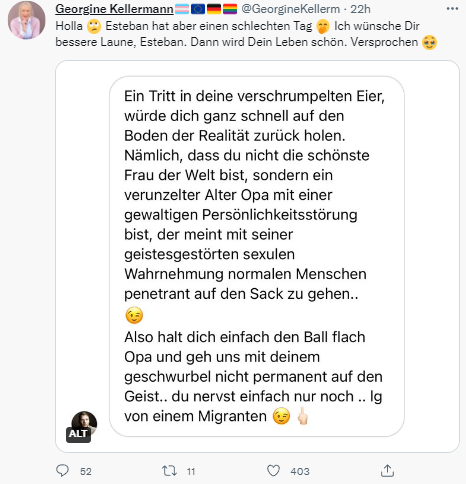
Task: Open the embedded message screenshot image
Action: [257, 256]
